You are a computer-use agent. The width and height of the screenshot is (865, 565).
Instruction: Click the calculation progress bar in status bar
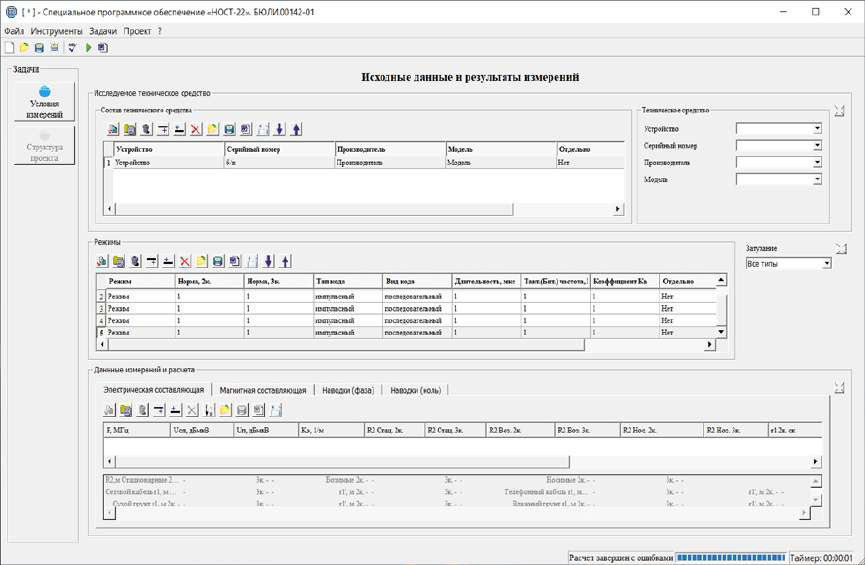[x=731, y=558]
